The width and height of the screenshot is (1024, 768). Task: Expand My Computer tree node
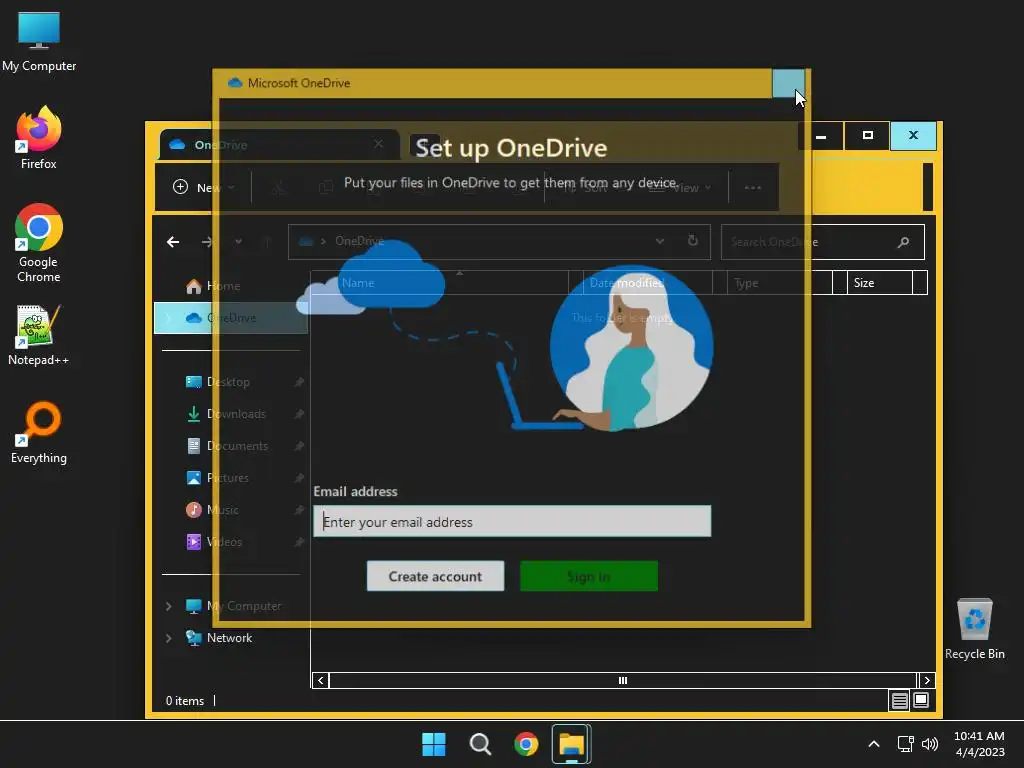168,606
